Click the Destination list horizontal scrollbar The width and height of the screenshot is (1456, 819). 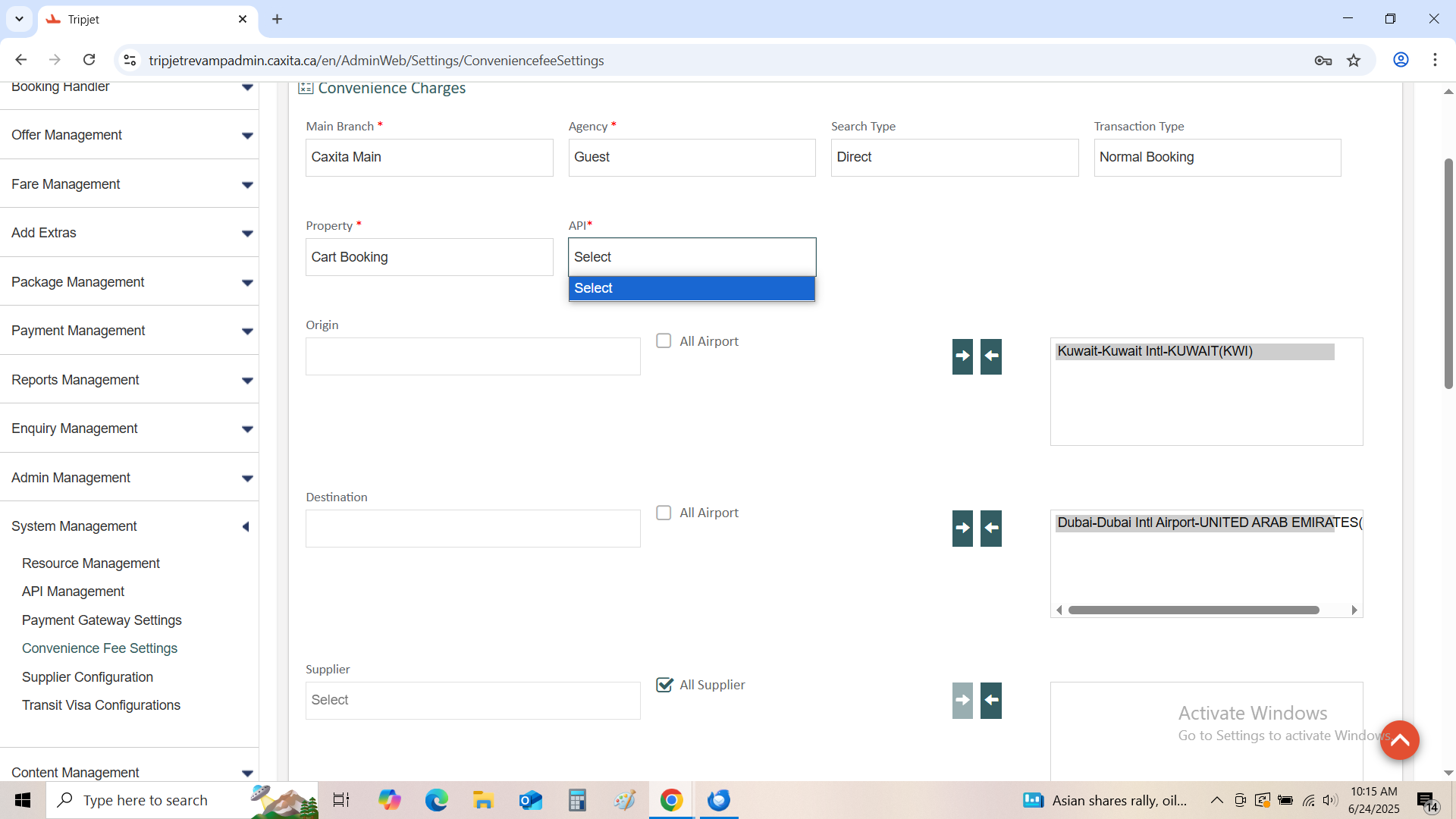(x=1193, y=610)
